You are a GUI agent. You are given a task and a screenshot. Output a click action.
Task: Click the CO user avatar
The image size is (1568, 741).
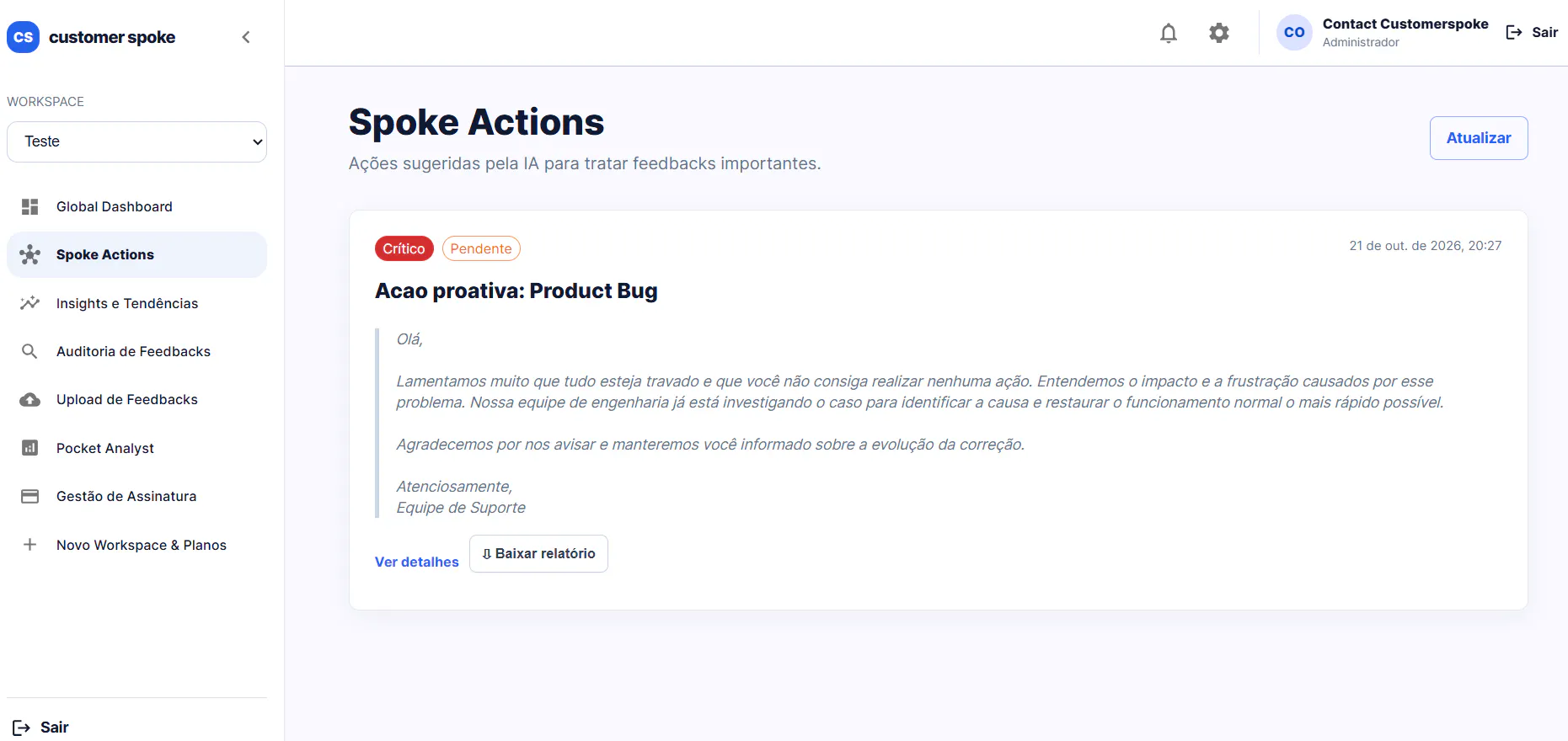[1294, 33]
